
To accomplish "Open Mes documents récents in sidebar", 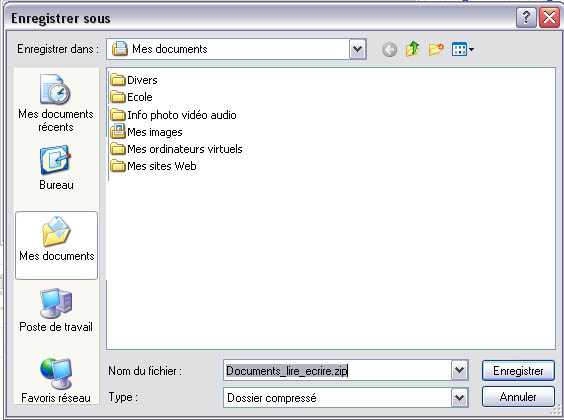I will (x=56, y=103).
